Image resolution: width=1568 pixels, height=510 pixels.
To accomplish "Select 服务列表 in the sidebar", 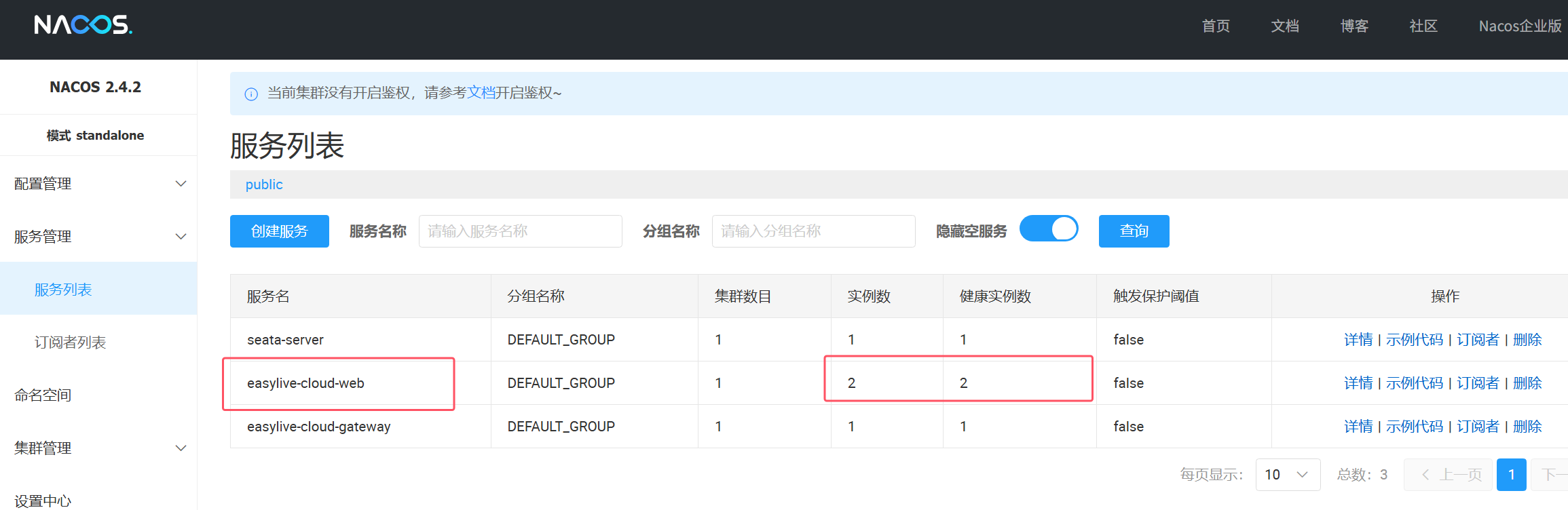I will [x=98, y=289].
